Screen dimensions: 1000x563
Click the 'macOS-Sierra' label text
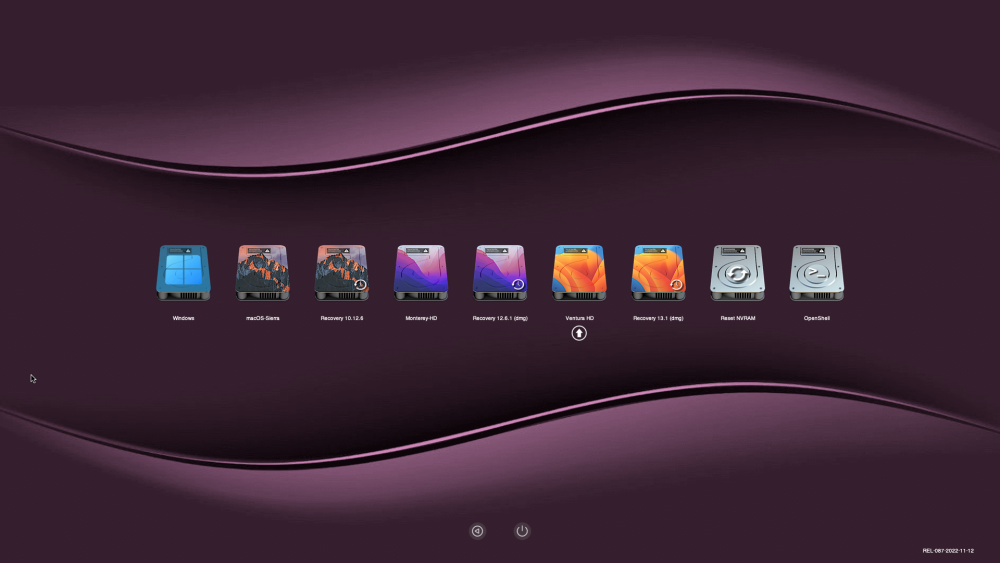[x=263, y=318]
